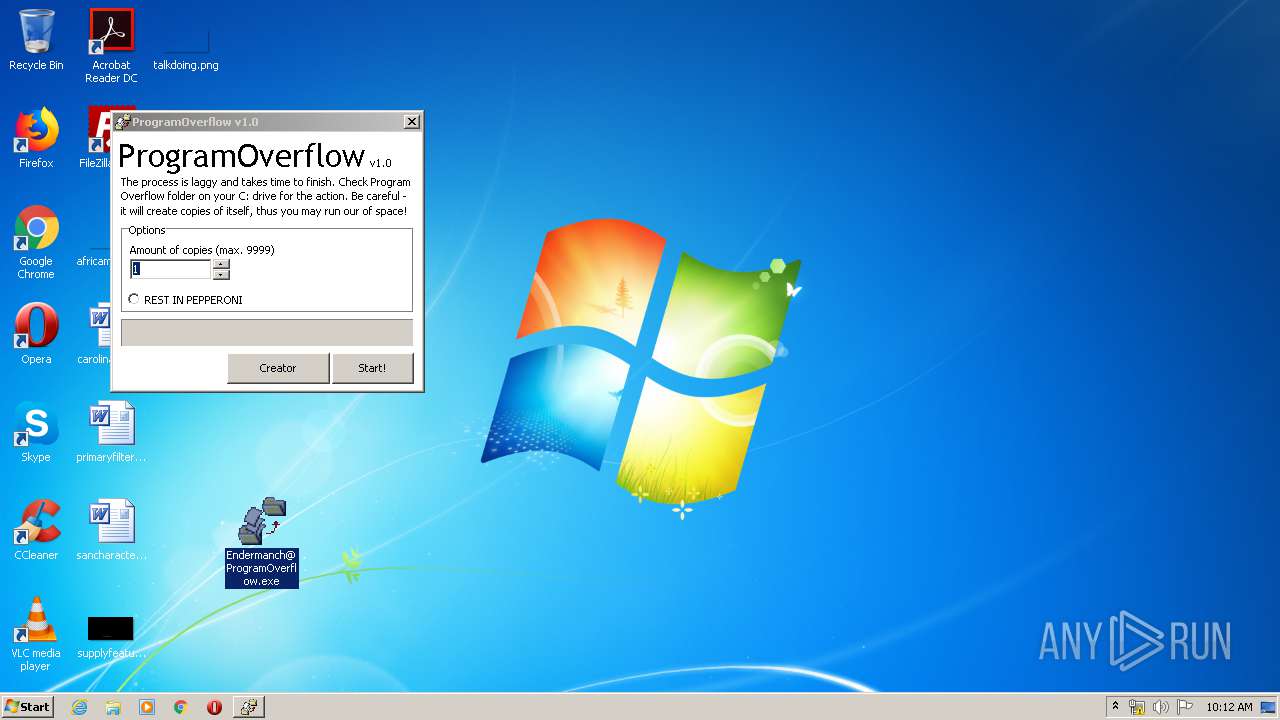Open the network status tray icon
The height and width of the screenshot is (720, 1280).
[x=1137, y=707]
